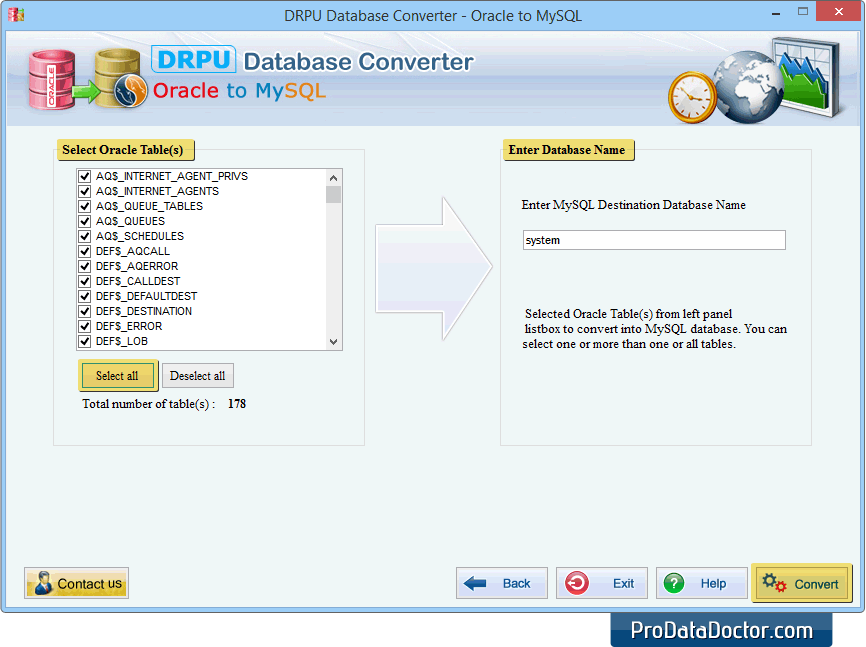Click the blue Back arrow icon
This screenshot has width=866, height=647.
pyautogui.click(x=475, y=583)
